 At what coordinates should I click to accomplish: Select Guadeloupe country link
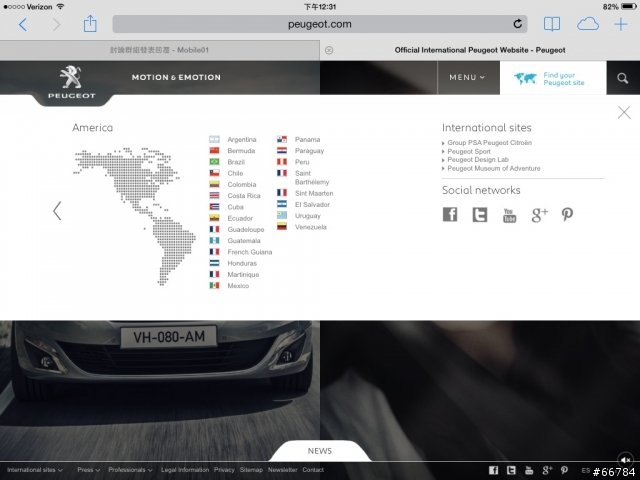click(x=246, y=230)
